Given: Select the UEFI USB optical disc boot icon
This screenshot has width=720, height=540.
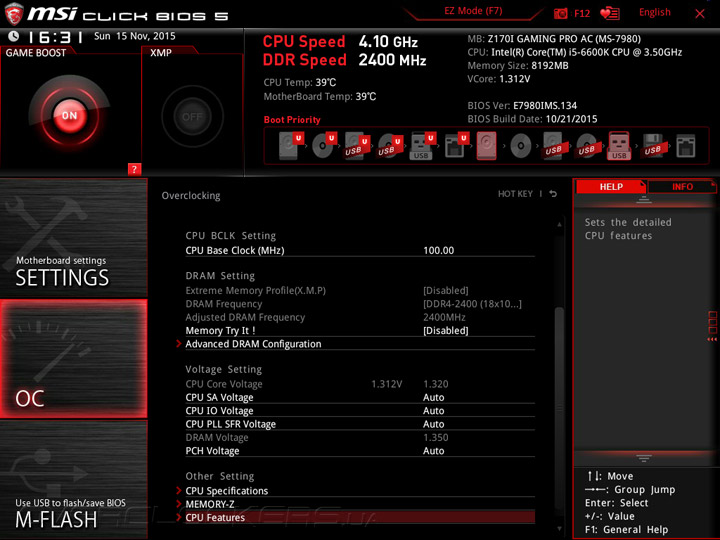Looking at the screenshot, I should pyautogui.click(x=390, y=146).
